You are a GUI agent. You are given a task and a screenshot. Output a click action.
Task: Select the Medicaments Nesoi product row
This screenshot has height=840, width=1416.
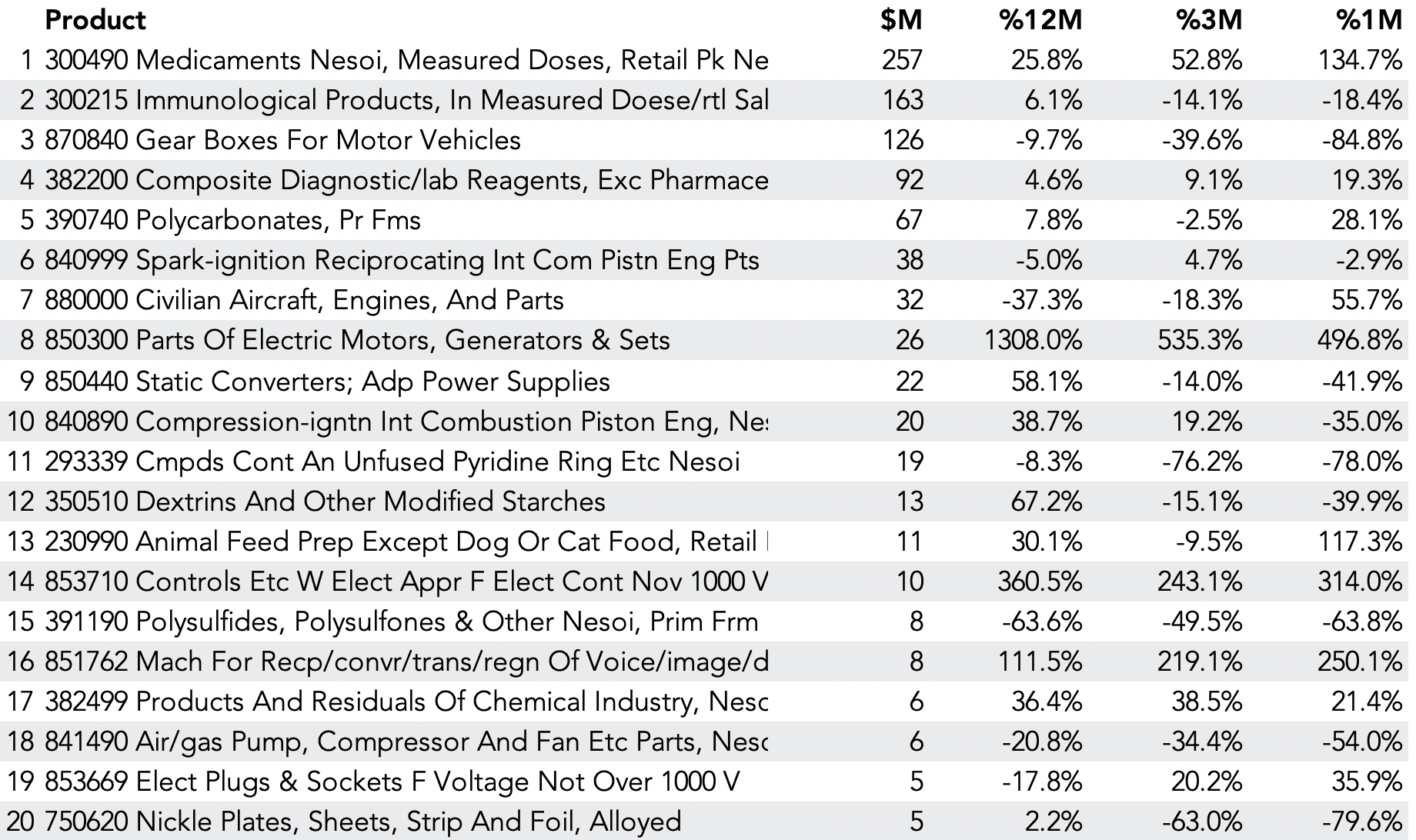click(x=406, y=60)
